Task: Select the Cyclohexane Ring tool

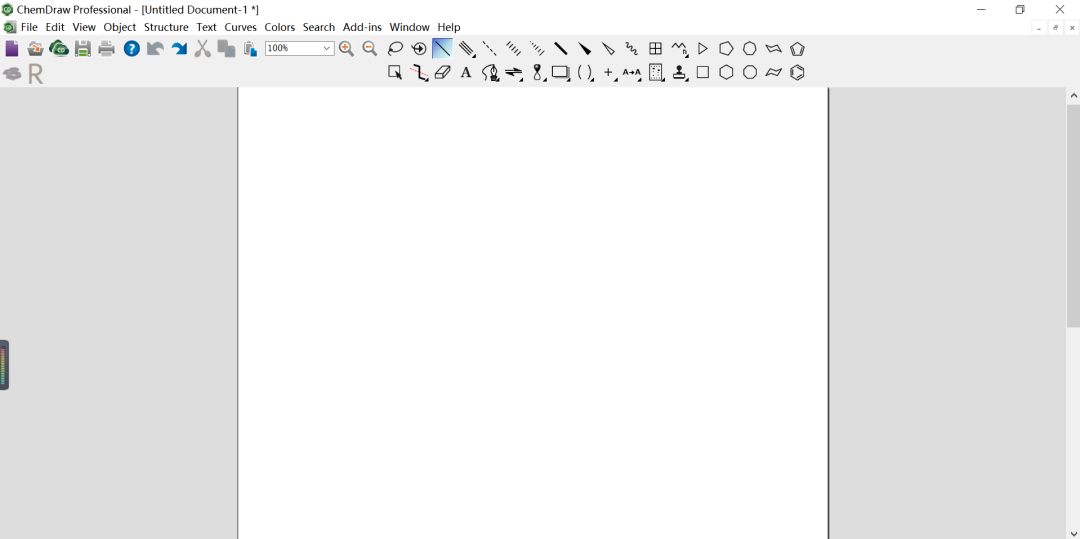Action: click(x=726, y=72)
